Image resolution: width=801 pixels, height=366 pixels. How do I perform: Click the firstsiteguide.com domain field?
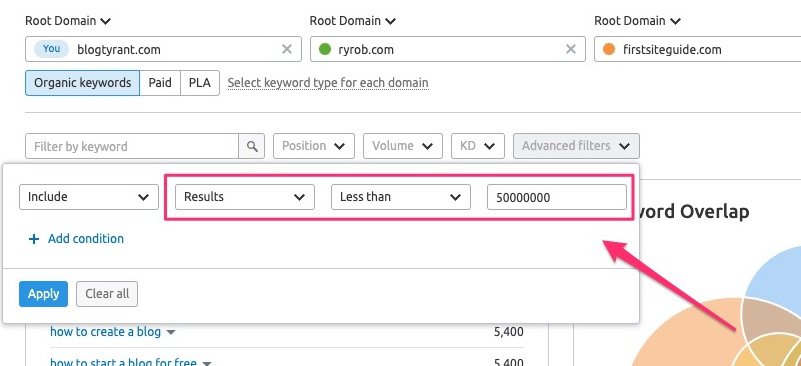coord(698,49)
